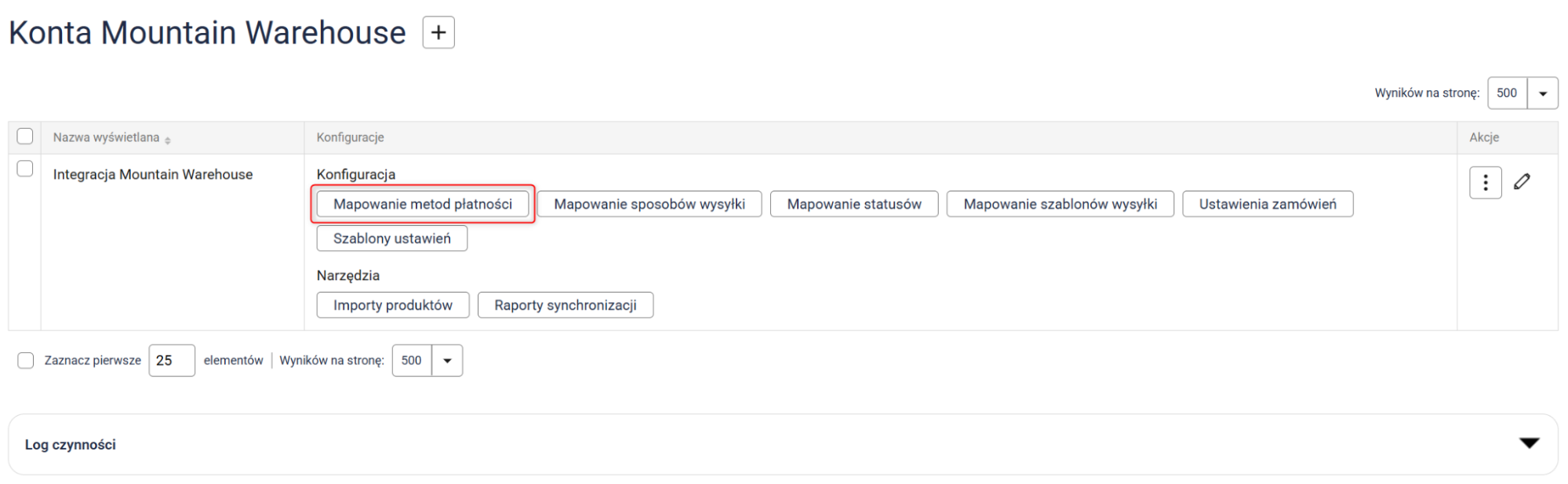This screenshot has width=1568, height=484.
Task: Enable the Zaznacz pierwsze checkbox
Action: 26,361
